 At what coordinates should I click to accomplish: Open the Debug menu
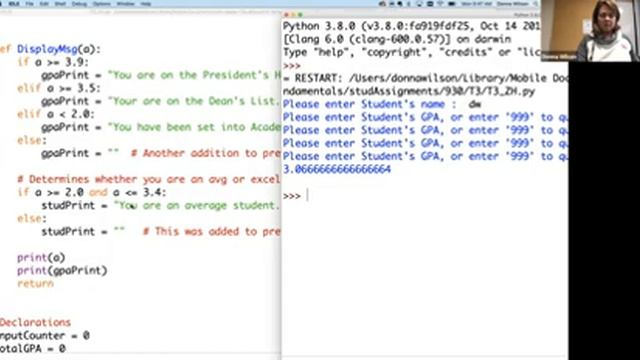(x=79, y=4)
